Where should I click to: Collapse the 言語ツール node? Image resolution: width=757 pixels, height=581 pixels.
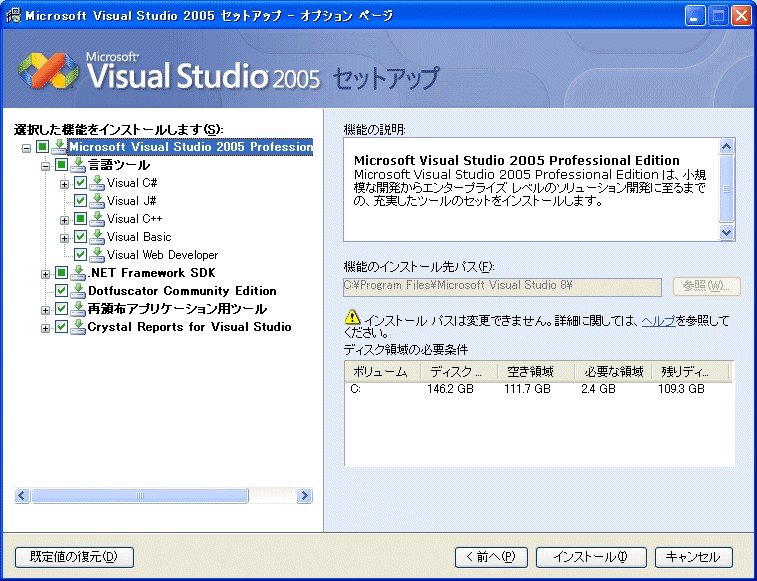[x=45, y=167]
